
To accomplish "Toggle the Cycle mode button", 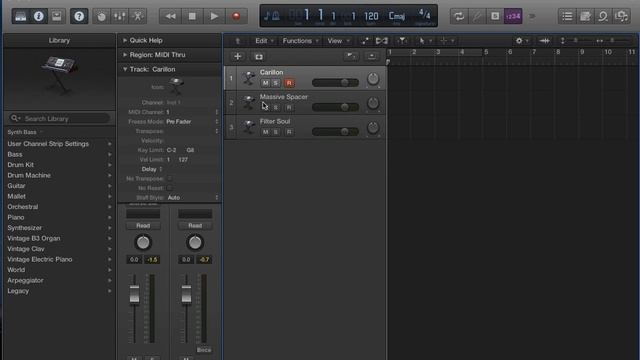I will tap(459, 16).
